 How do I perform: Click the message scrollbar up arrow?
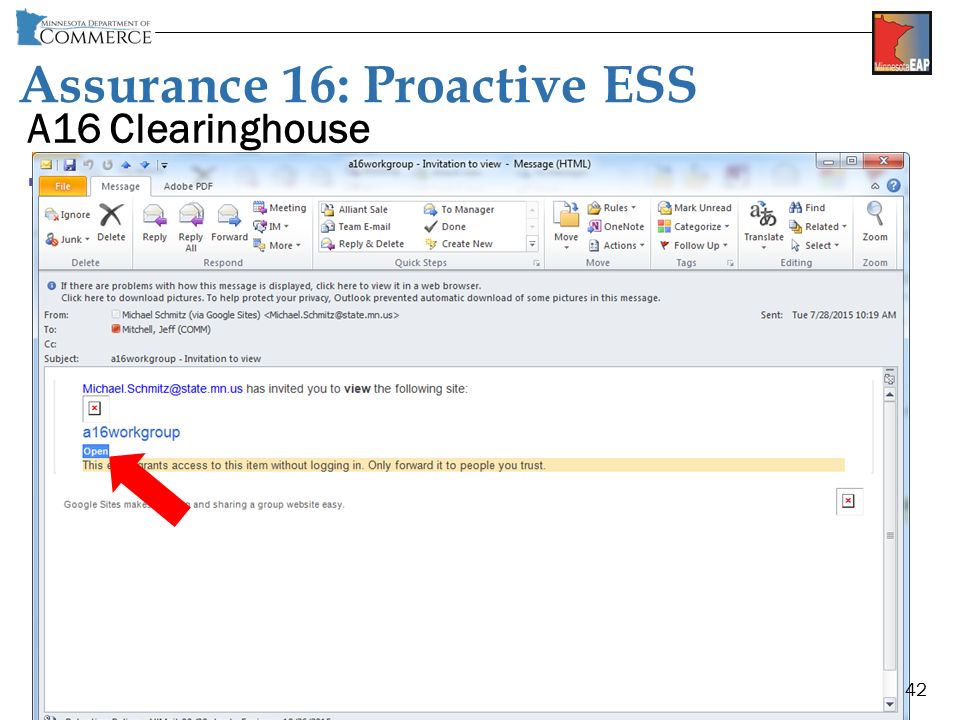tap(890, 395)
